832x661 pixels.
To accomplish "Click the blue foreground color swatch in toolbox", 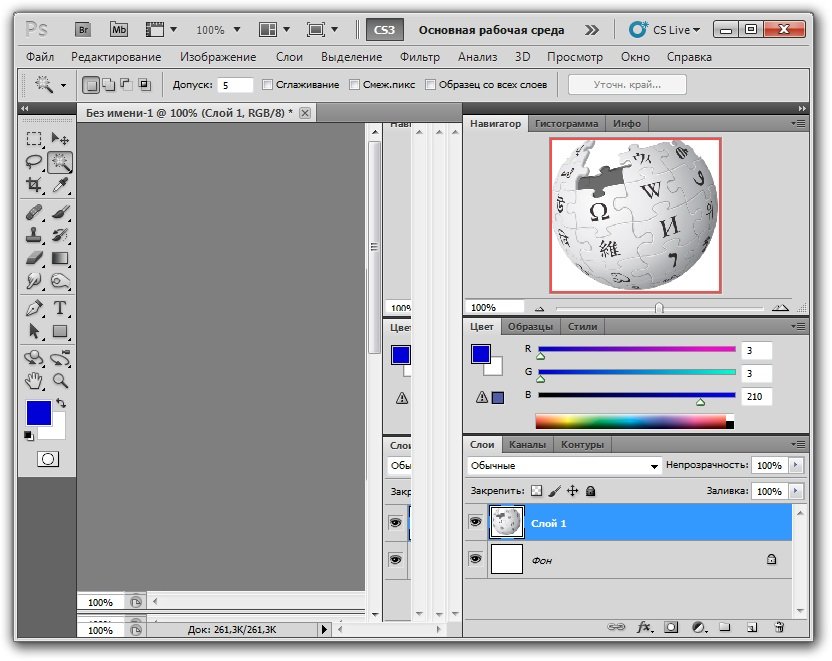I will point(38,412).
